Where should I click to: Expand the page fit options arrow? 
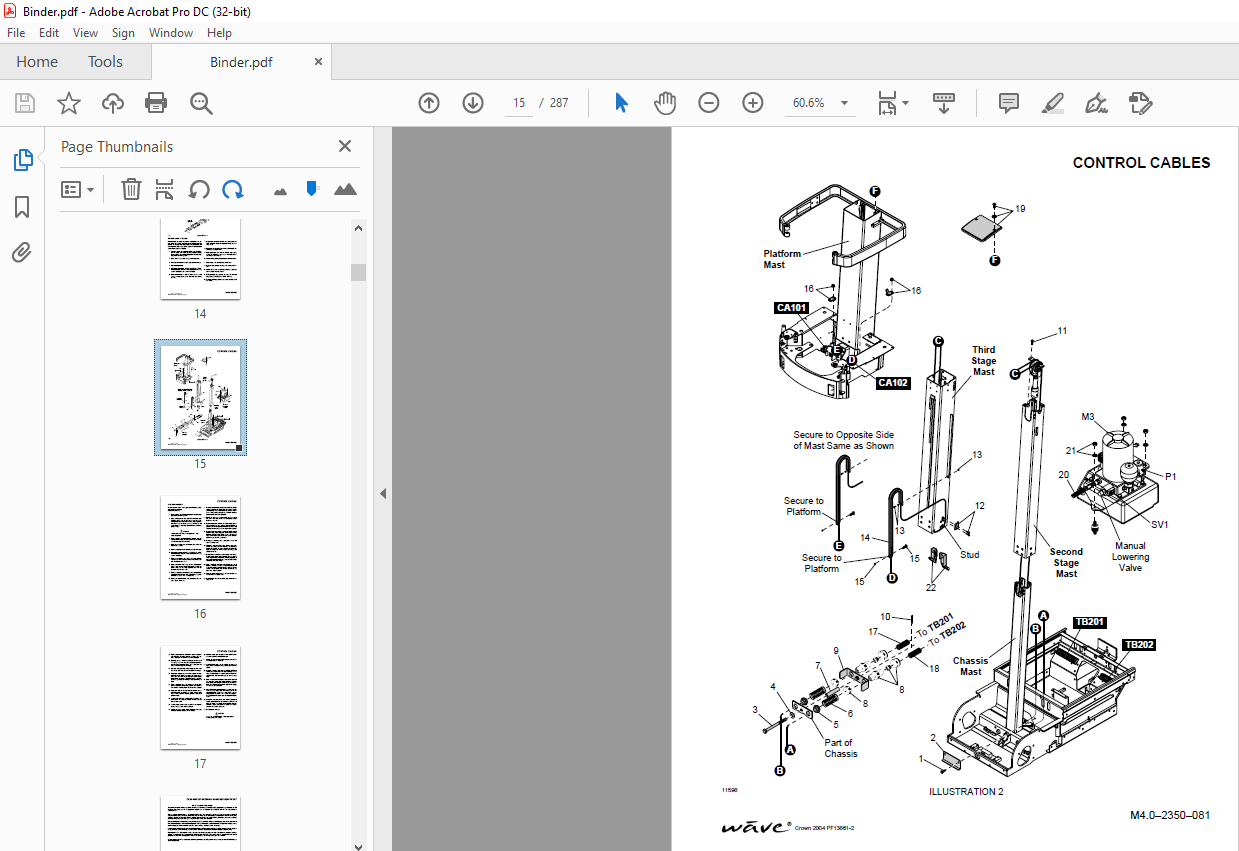[x=905, y=103]
